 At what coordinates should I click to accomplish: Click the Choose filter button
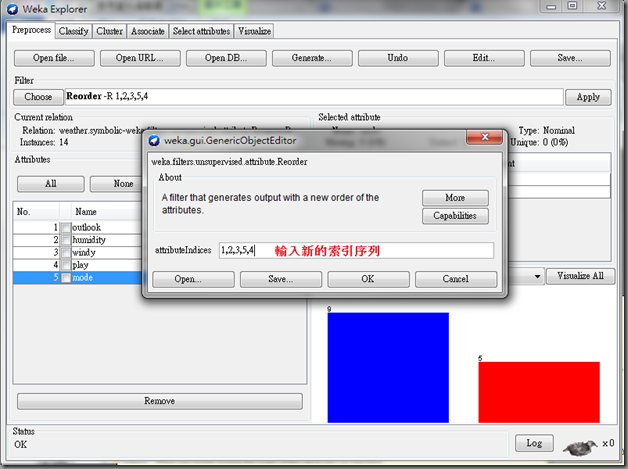tap(38, 97)
